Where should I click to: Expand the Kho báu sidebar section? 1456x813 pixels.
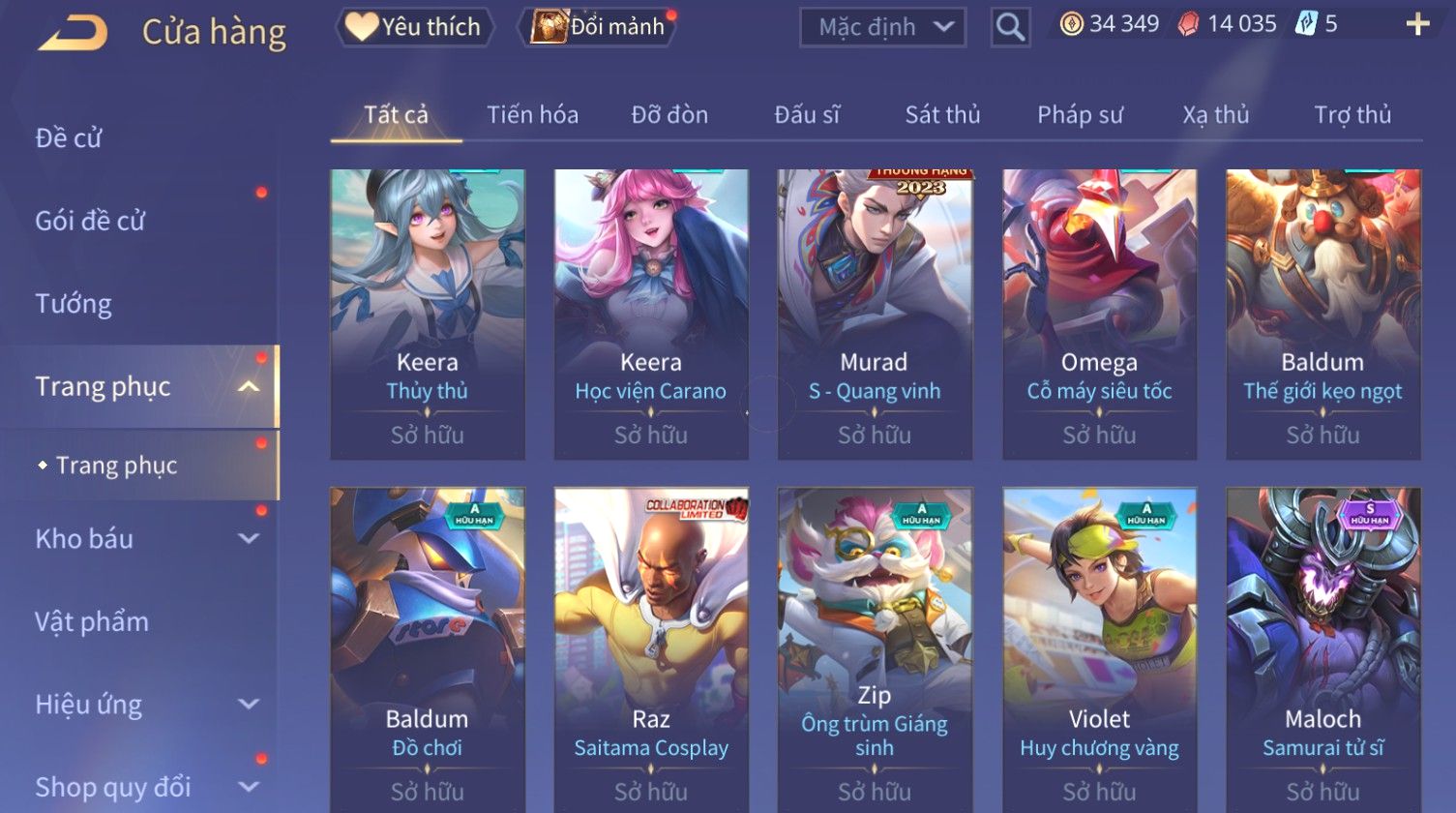[x=250, y=539]
